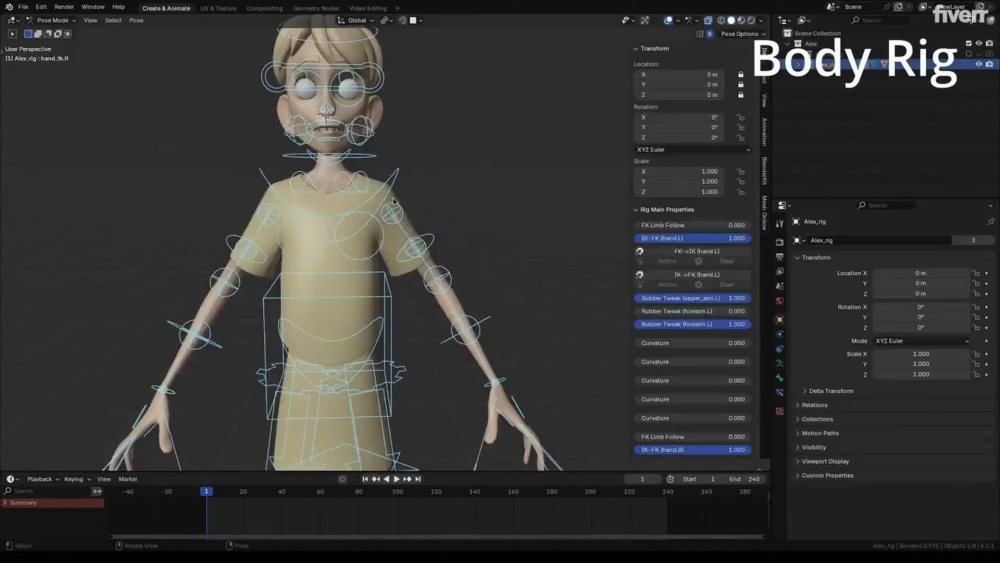The height and width of the screenshot is (563, 1000).
Task: Toggle the X-axis mirror in pose options
Action: (709, 34)
